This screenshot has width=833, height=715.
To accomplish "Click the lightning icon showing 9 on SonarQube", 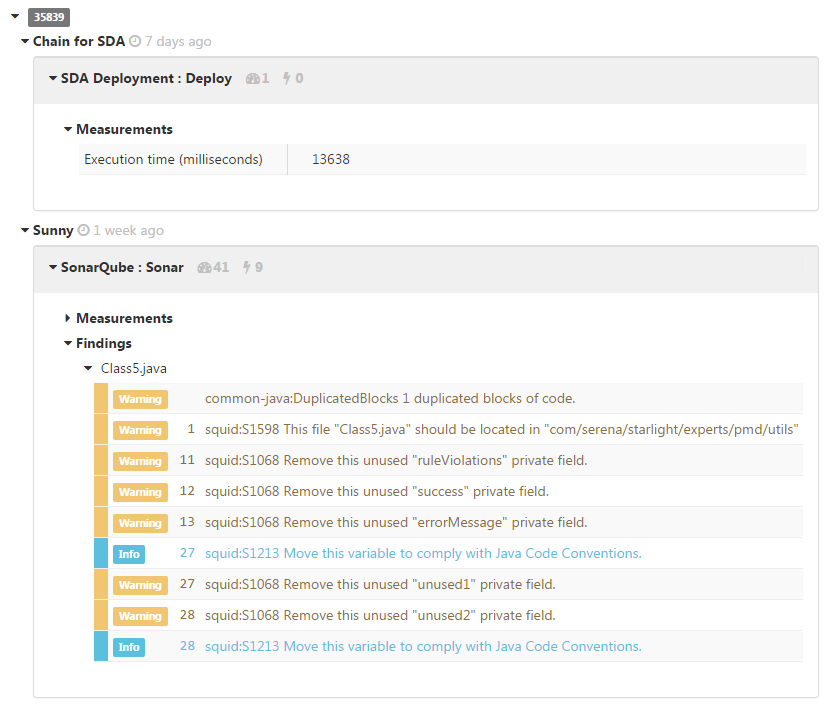I will (x=246, y=267).
